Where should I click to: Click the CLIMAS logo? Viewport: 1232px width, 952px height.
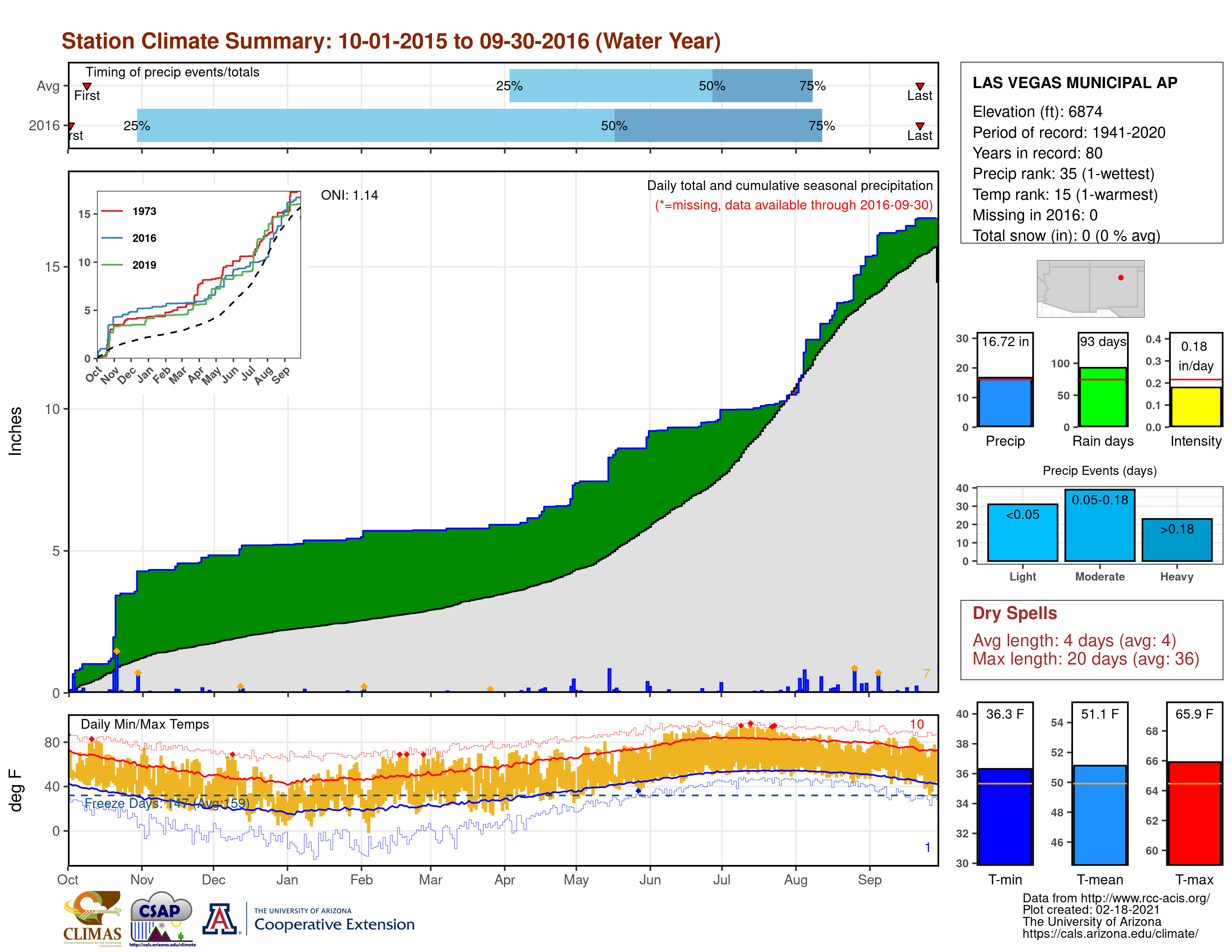pos(93,918)
